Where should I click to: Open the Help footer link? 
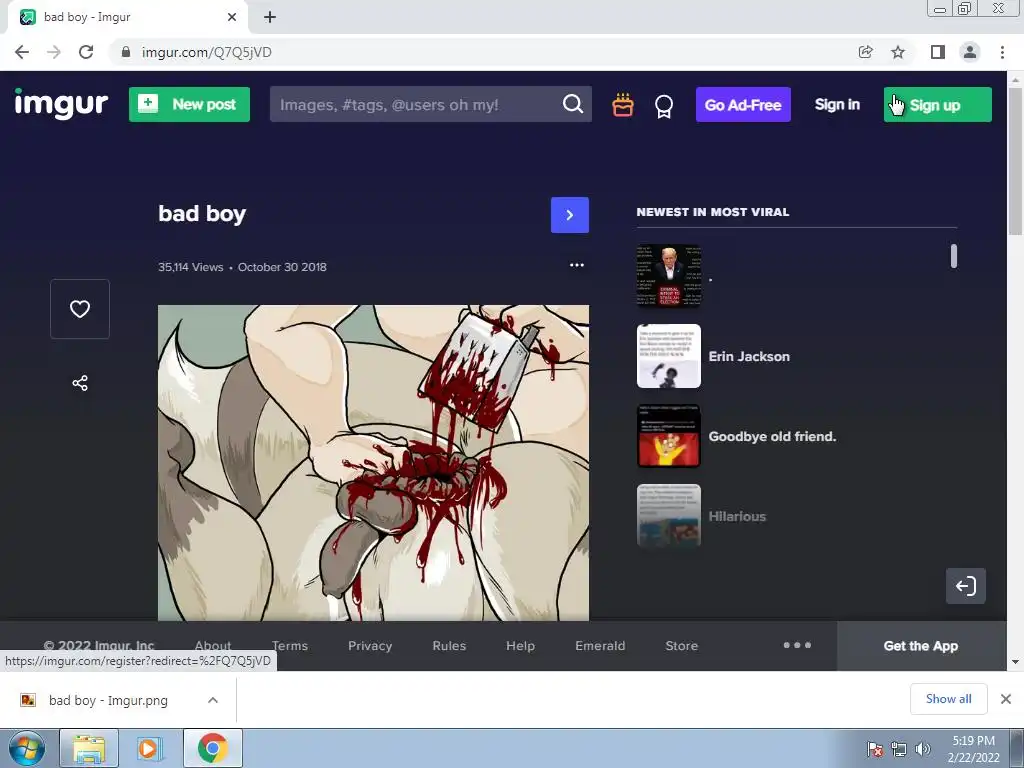pos(520,646)
